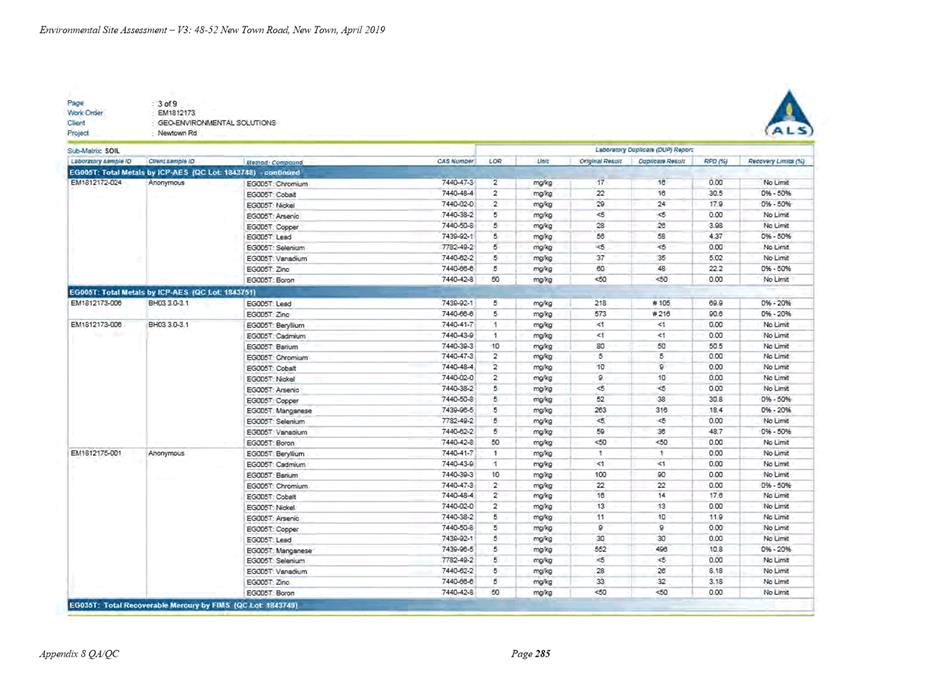
Task: Click RPD value 10.8
Action: [716, 549]
